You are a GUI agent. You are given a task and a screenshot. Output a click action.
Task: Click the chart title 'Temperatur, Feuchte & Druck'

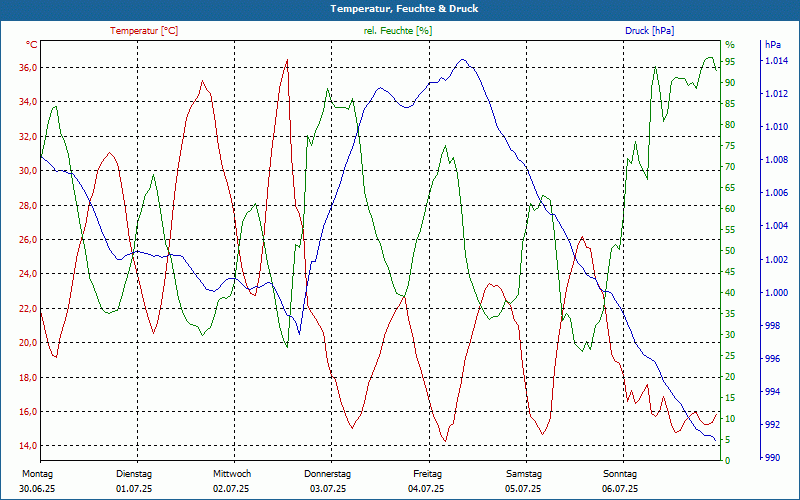pyautogui.click(x=404, y=9)
